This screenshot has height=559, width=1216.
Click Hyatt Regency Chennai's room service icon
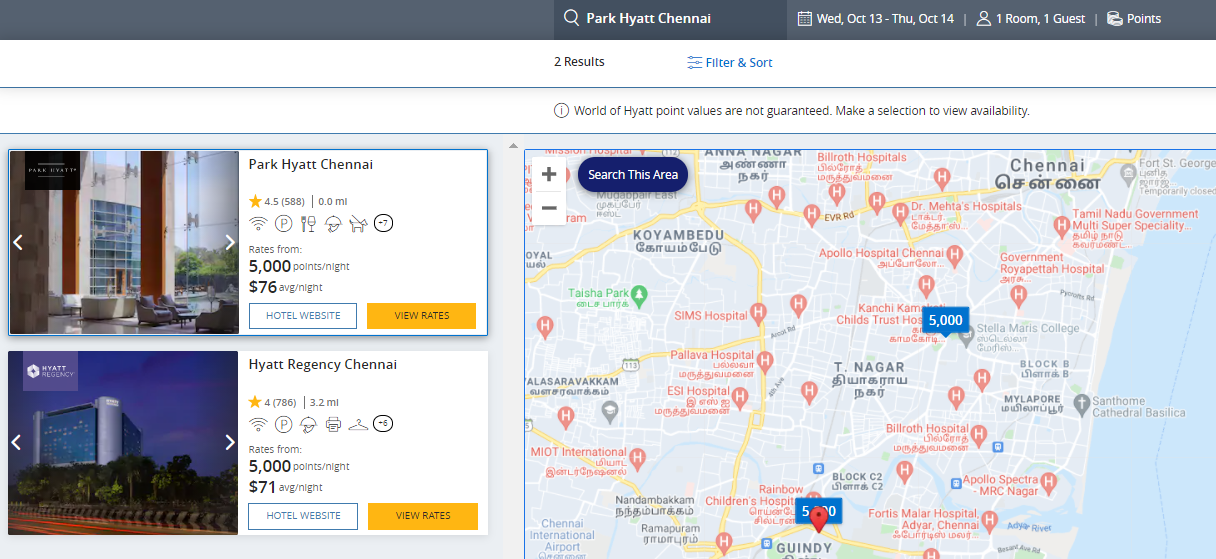pyautogui.click(x=309, y=424)
